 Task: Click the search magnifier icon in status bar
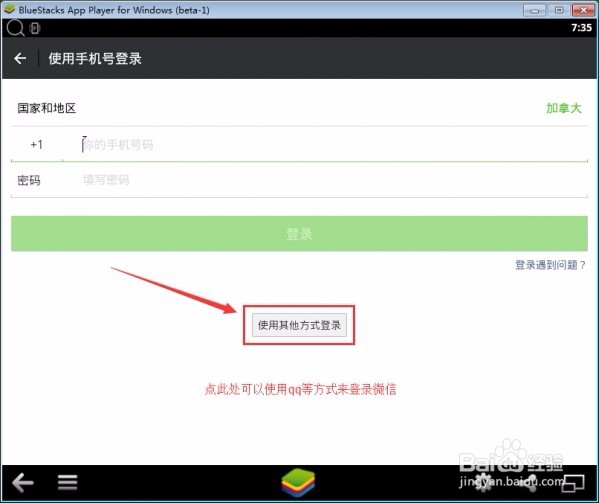click(15, 28)
